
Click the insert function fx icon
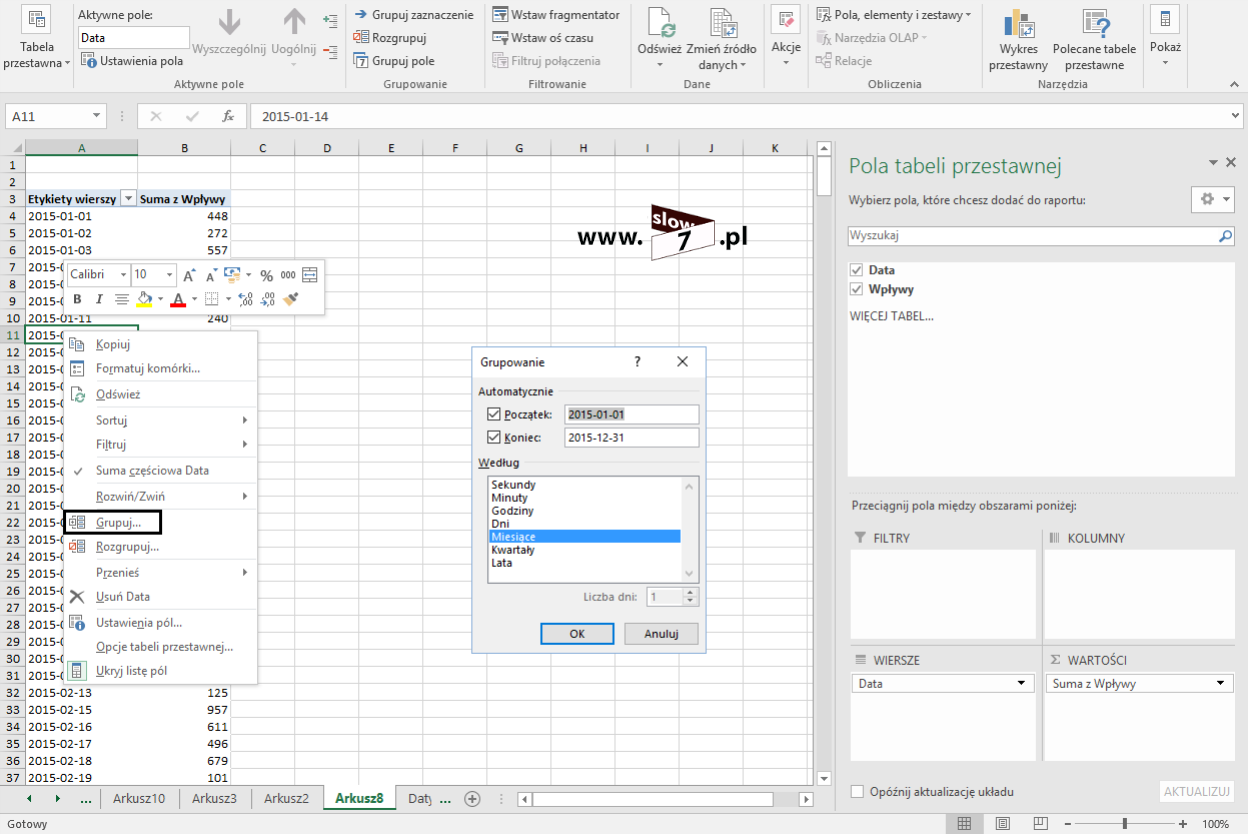(228, 116)
